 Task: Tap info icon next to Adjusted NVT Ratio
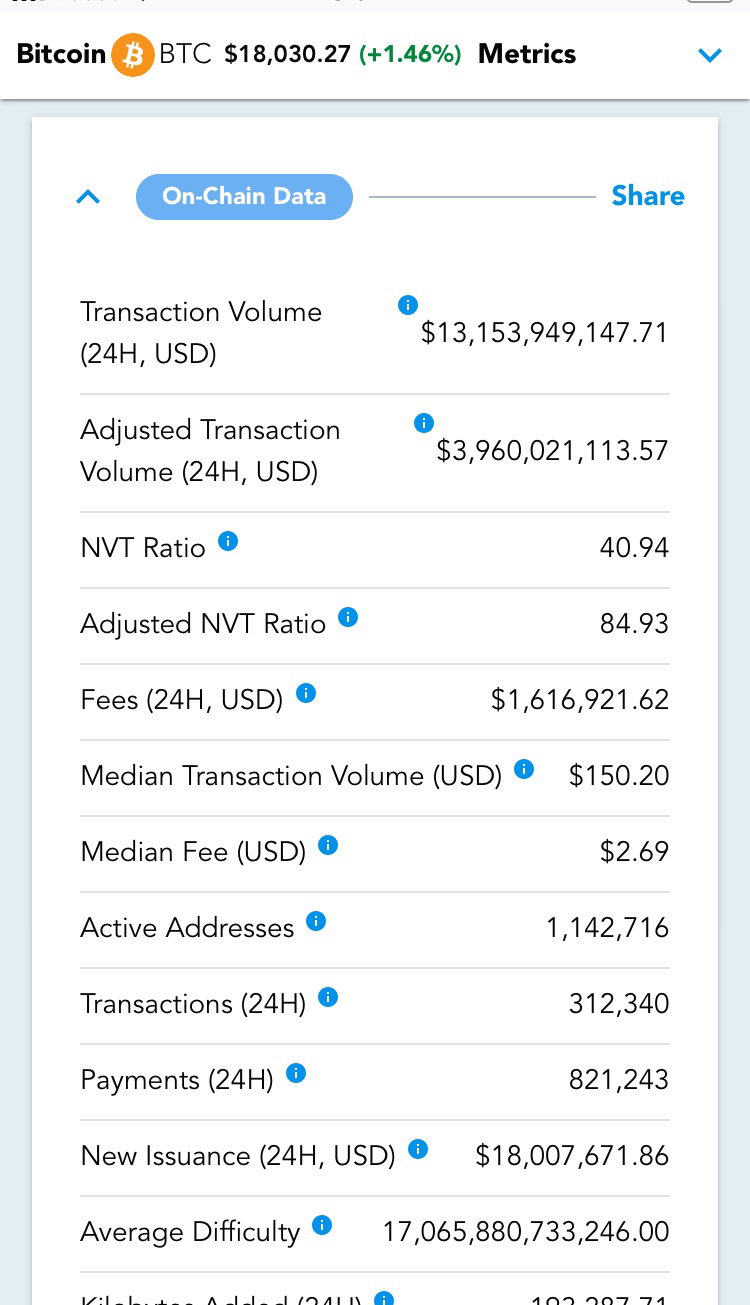tap(348, 617)
